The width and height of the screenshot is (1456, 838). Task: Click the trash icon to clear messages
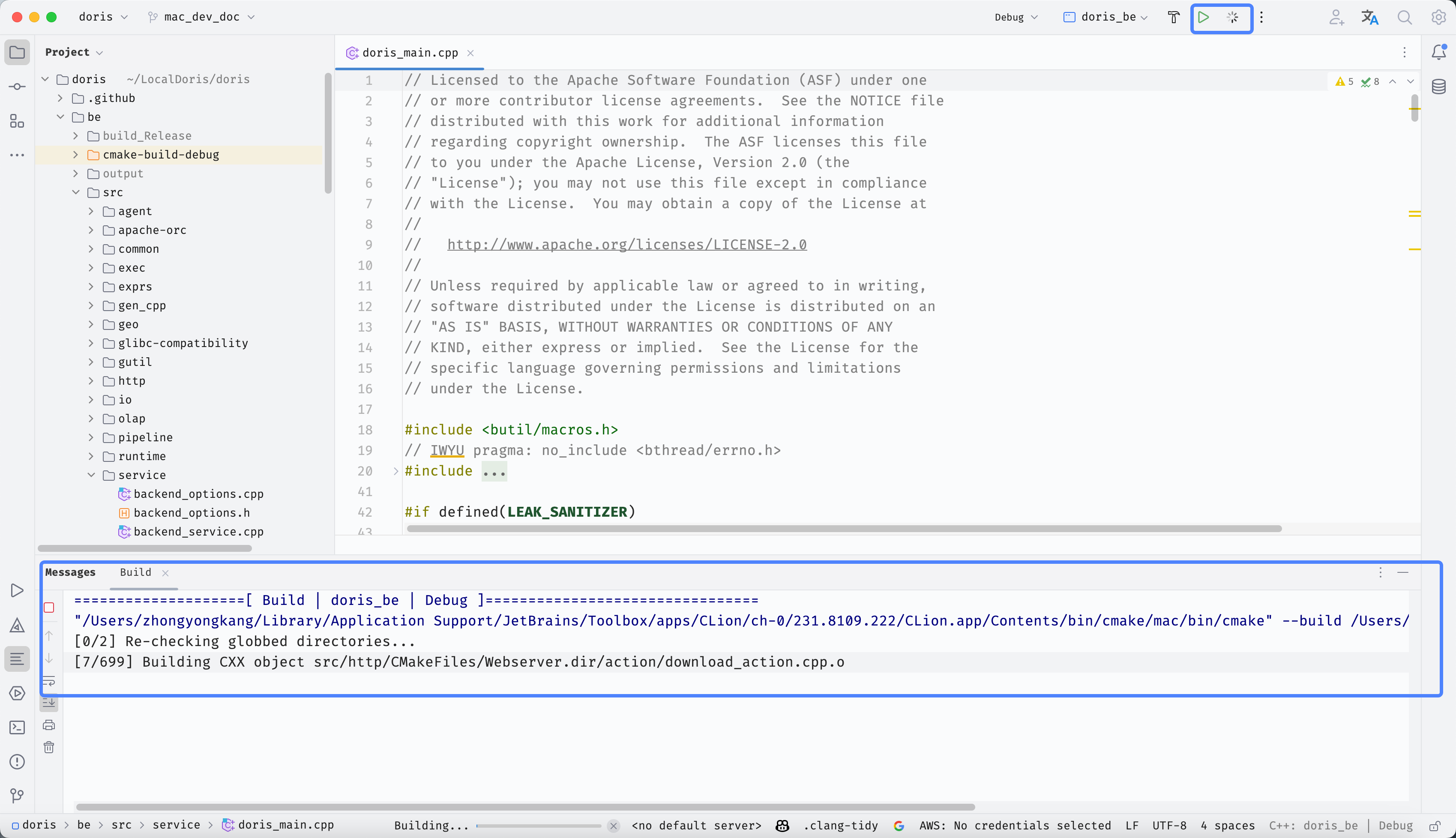point(49,748)
